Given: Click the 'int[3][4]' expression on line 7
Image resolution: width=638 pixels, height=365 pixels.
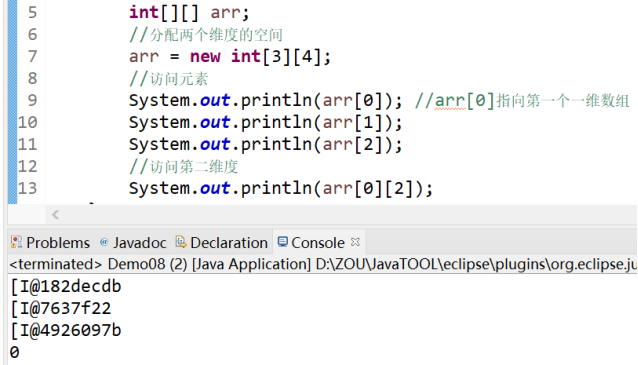Looking at the screenshot, I should (277, 57).
